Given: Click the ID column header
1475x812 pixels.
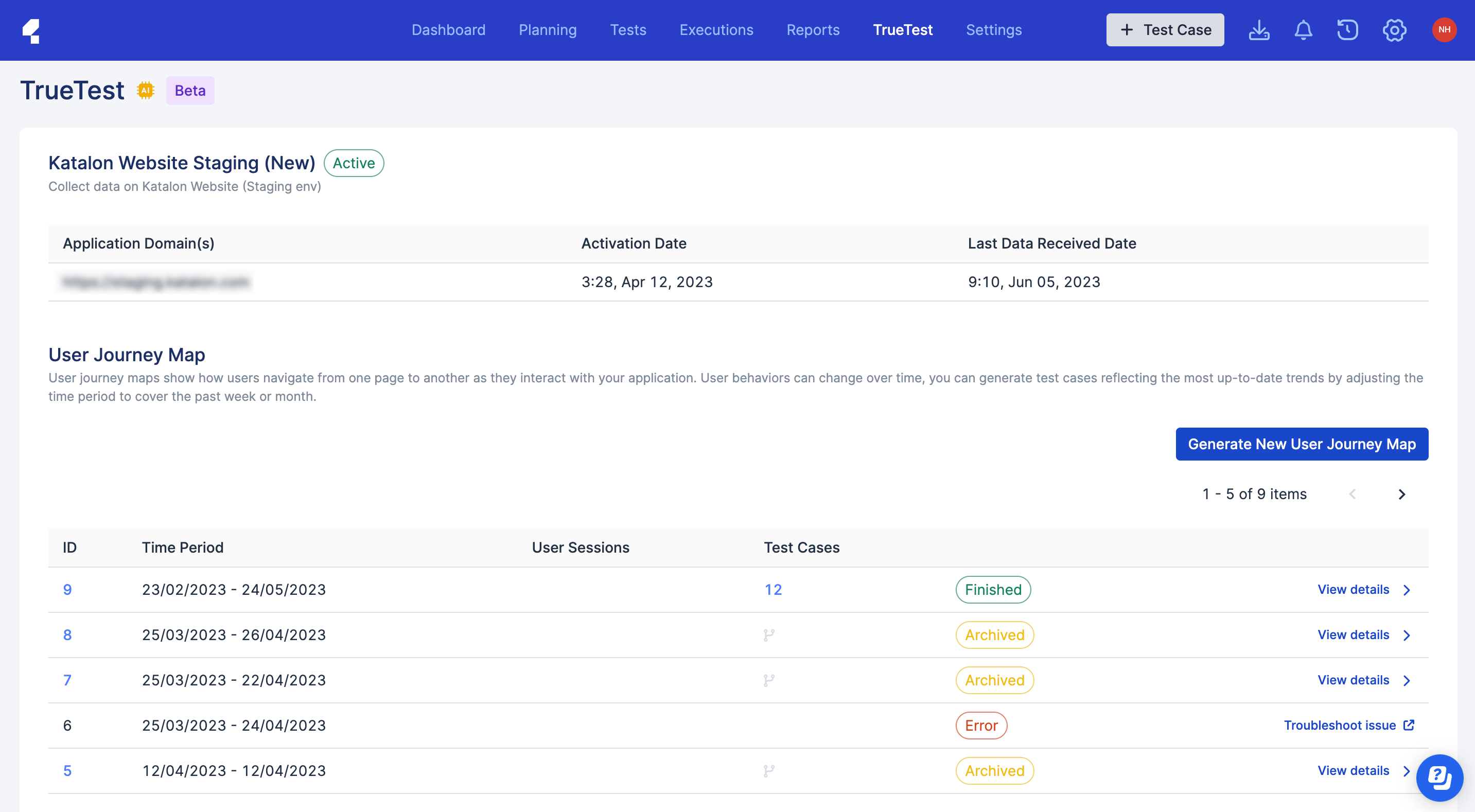Looking at the screenshot, I should tap(69, 548).
